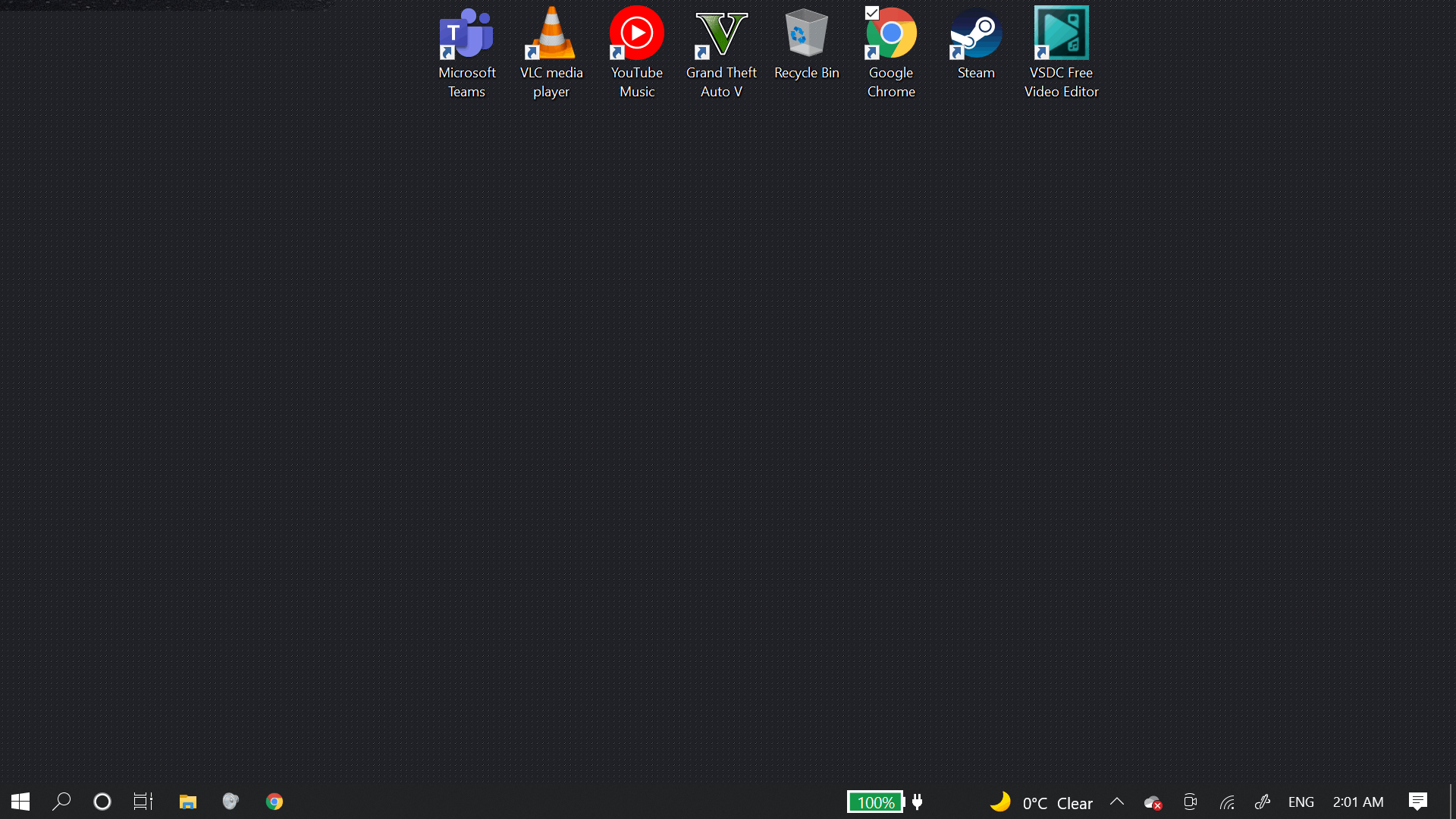The width and height of the screenshot is (1456, 819).
Task: Click the taskbar search magnifier
Action: (61, 802)
